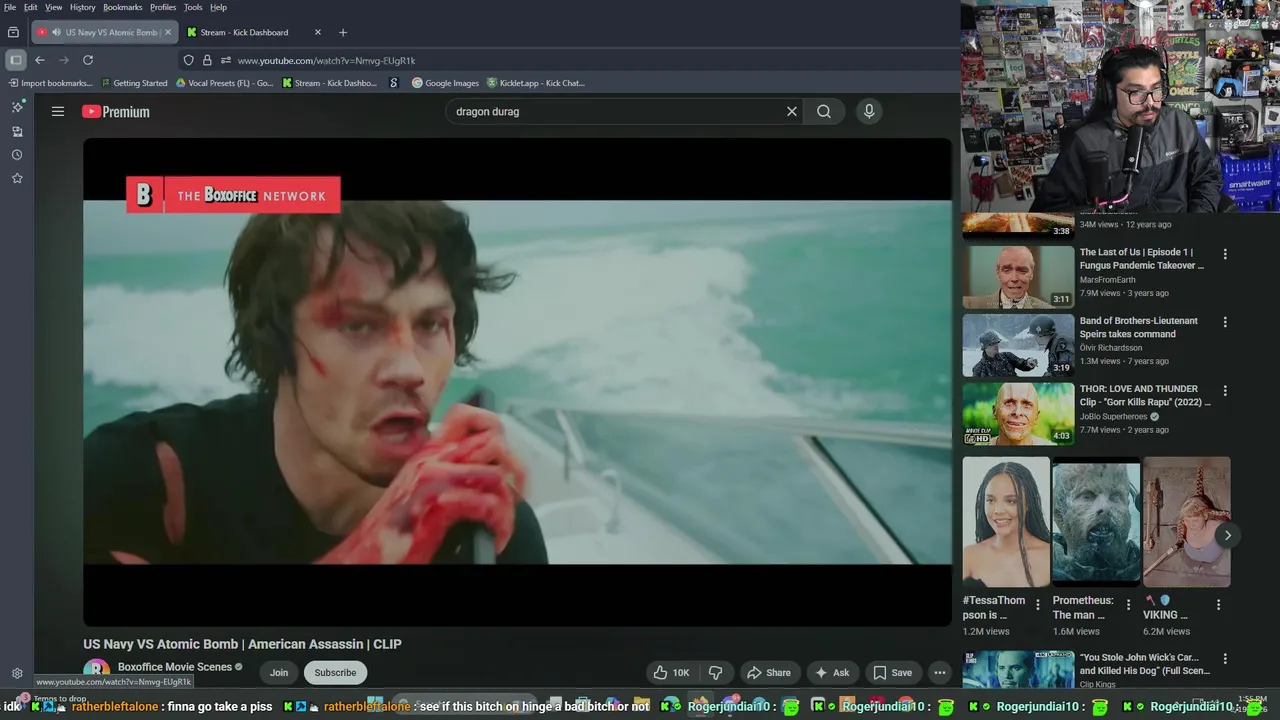
Task: Open options for Band of Brothers video
Action: point(1225,323)
